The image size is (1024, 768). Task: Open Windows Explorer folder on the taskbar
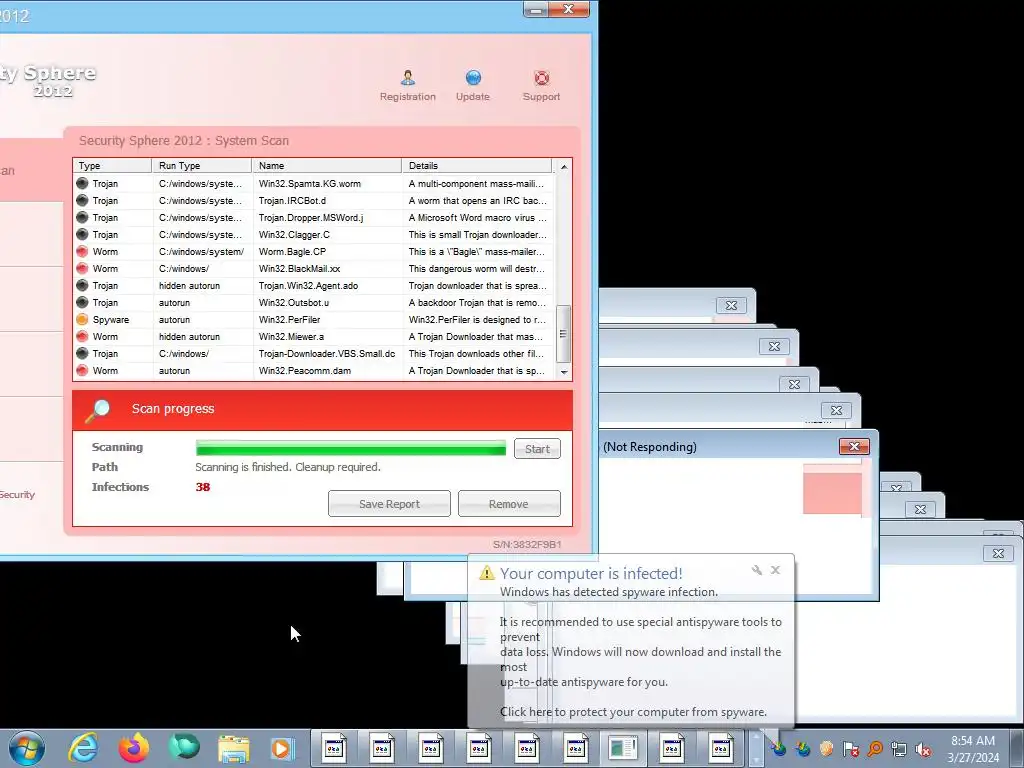click(x=233, y=748)
